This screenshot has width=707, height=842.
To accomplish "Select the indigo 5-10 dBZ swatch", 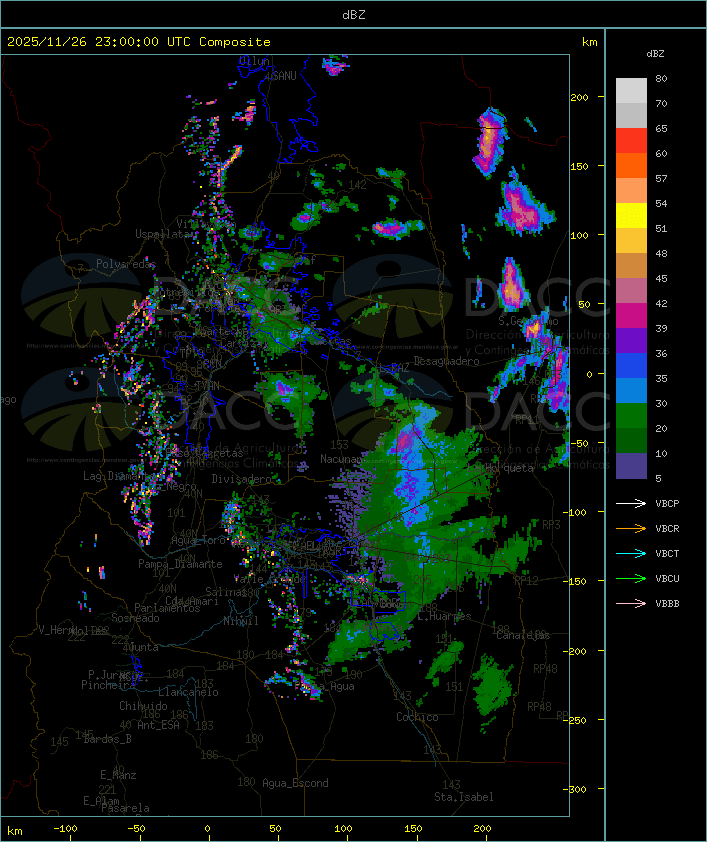I will click(631, 465).
